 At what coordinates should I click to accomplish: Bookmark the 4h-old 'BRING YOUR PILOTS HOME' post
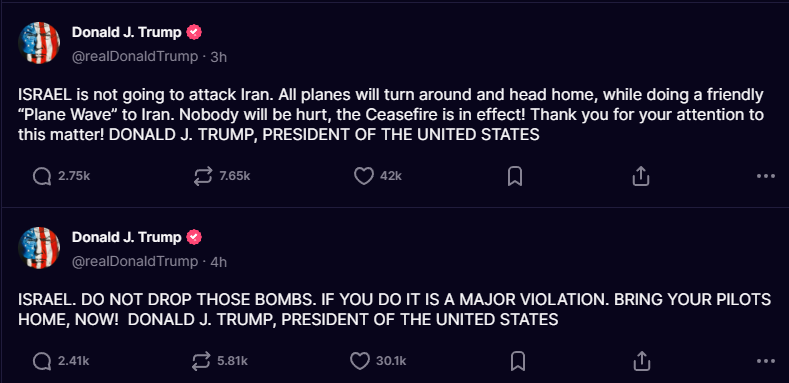518,361
